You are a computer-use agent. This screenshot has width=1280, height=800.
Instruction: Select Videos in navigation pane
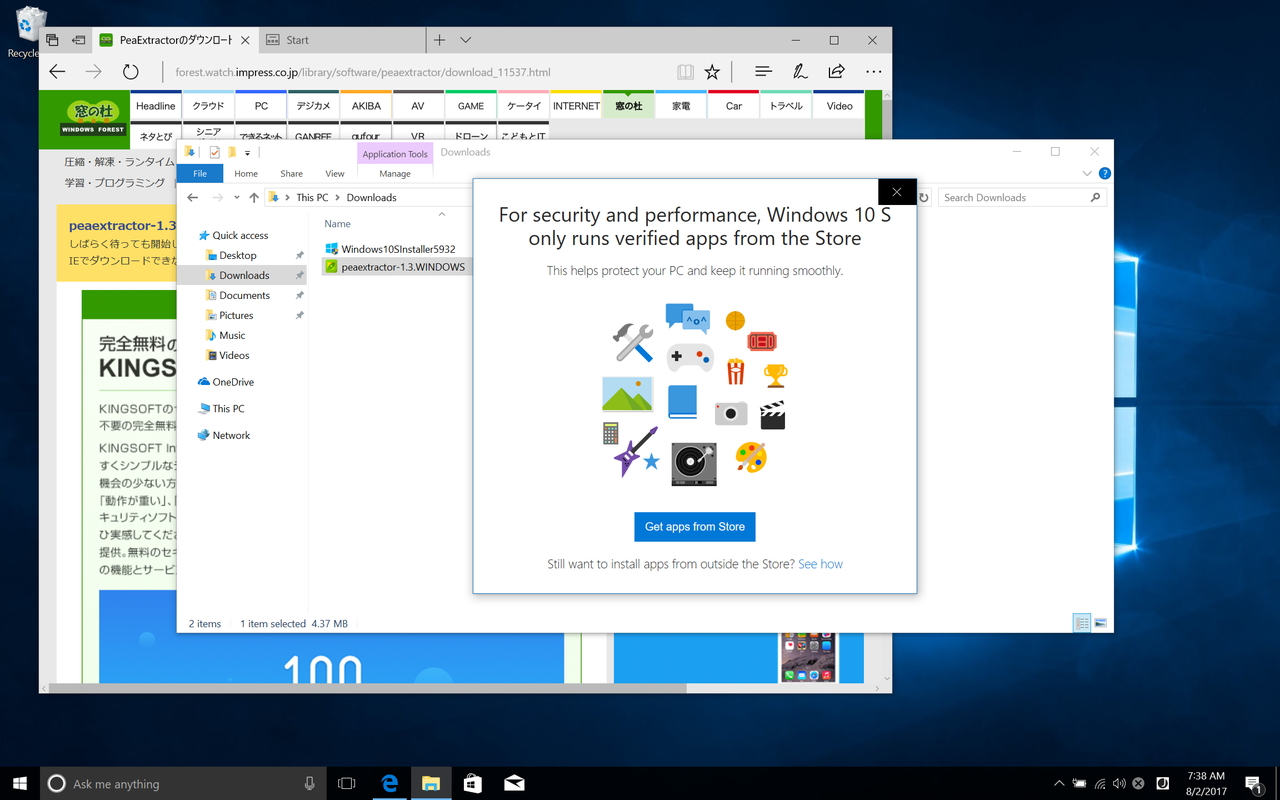pos(234,355)
